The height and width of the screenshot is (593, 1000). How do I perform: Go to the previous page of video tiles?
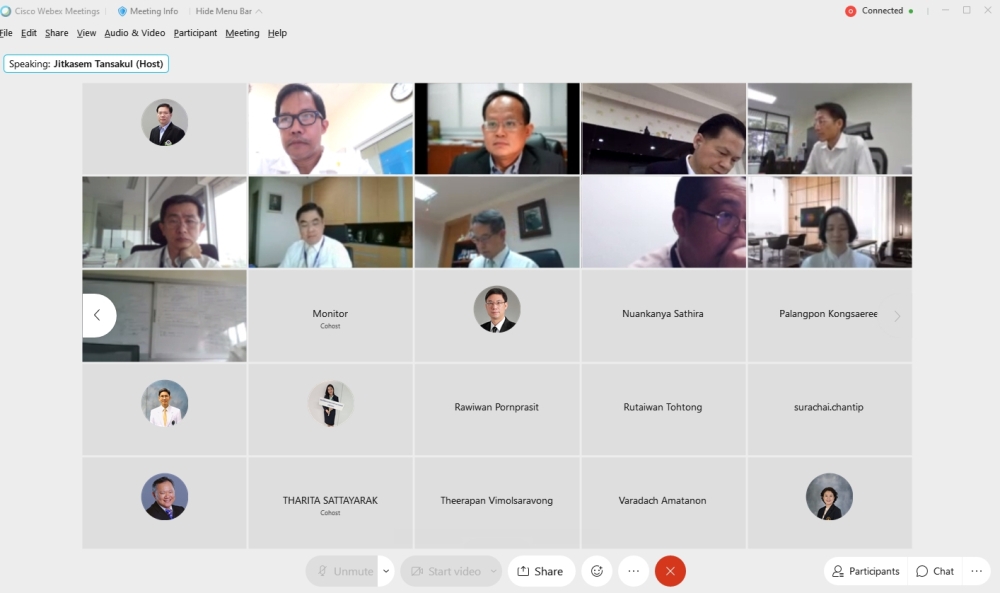[x=98, y=315]
